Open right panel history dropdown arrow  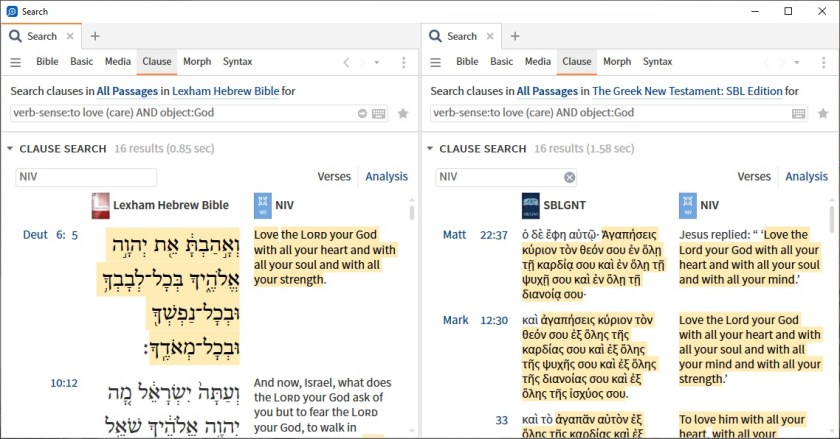pyautogui.click(x=797, y=63)
